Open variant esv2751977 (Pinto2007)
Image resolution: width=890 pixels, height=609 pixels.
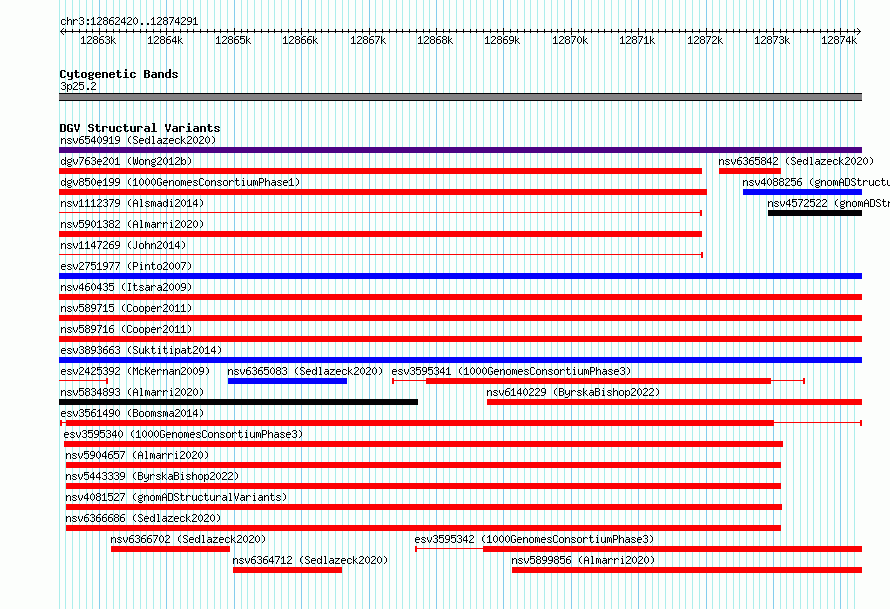pyautogui.click(x=126, y=266)
